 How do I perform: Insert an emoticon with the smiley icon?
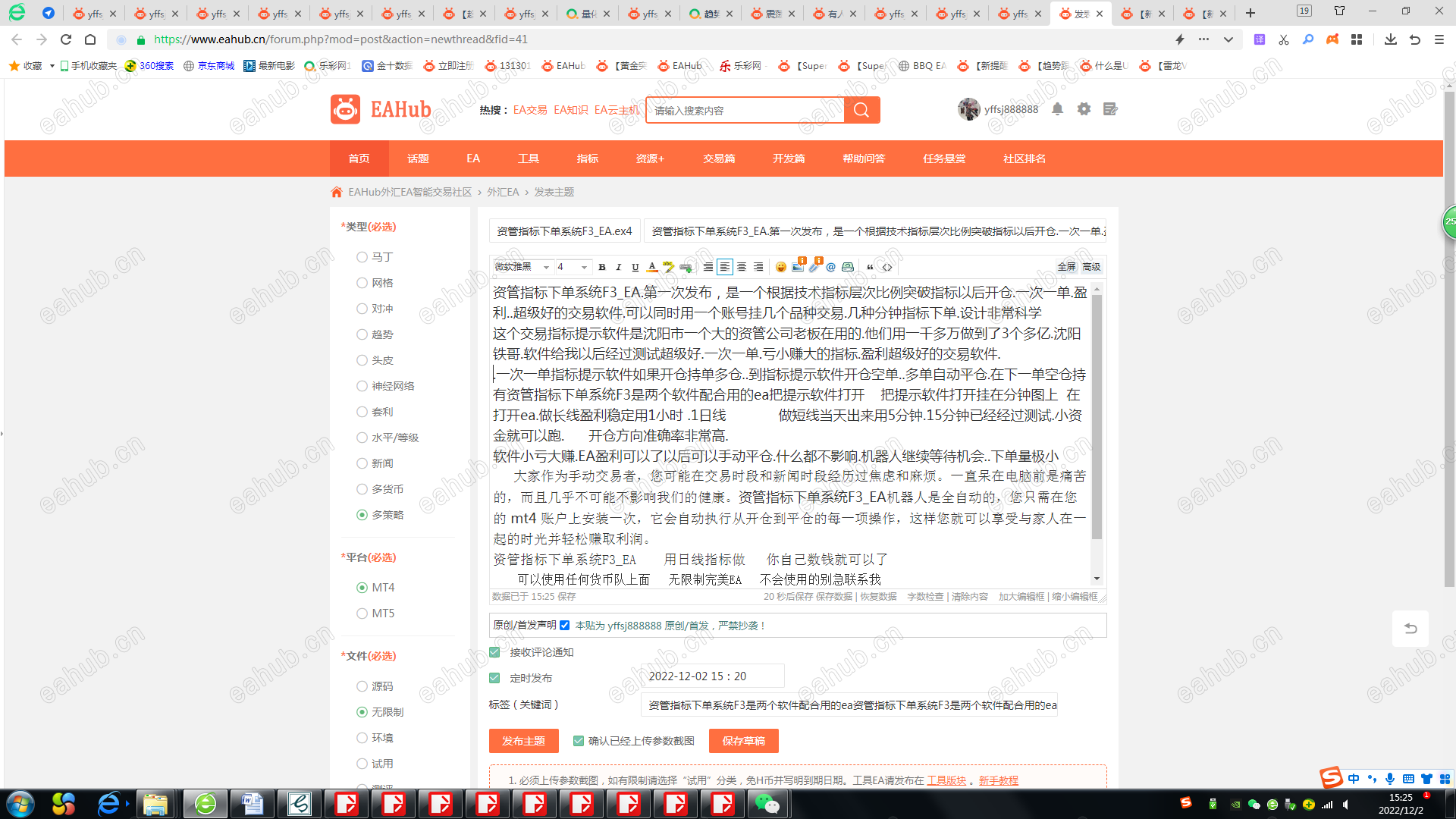coord(781,267)
